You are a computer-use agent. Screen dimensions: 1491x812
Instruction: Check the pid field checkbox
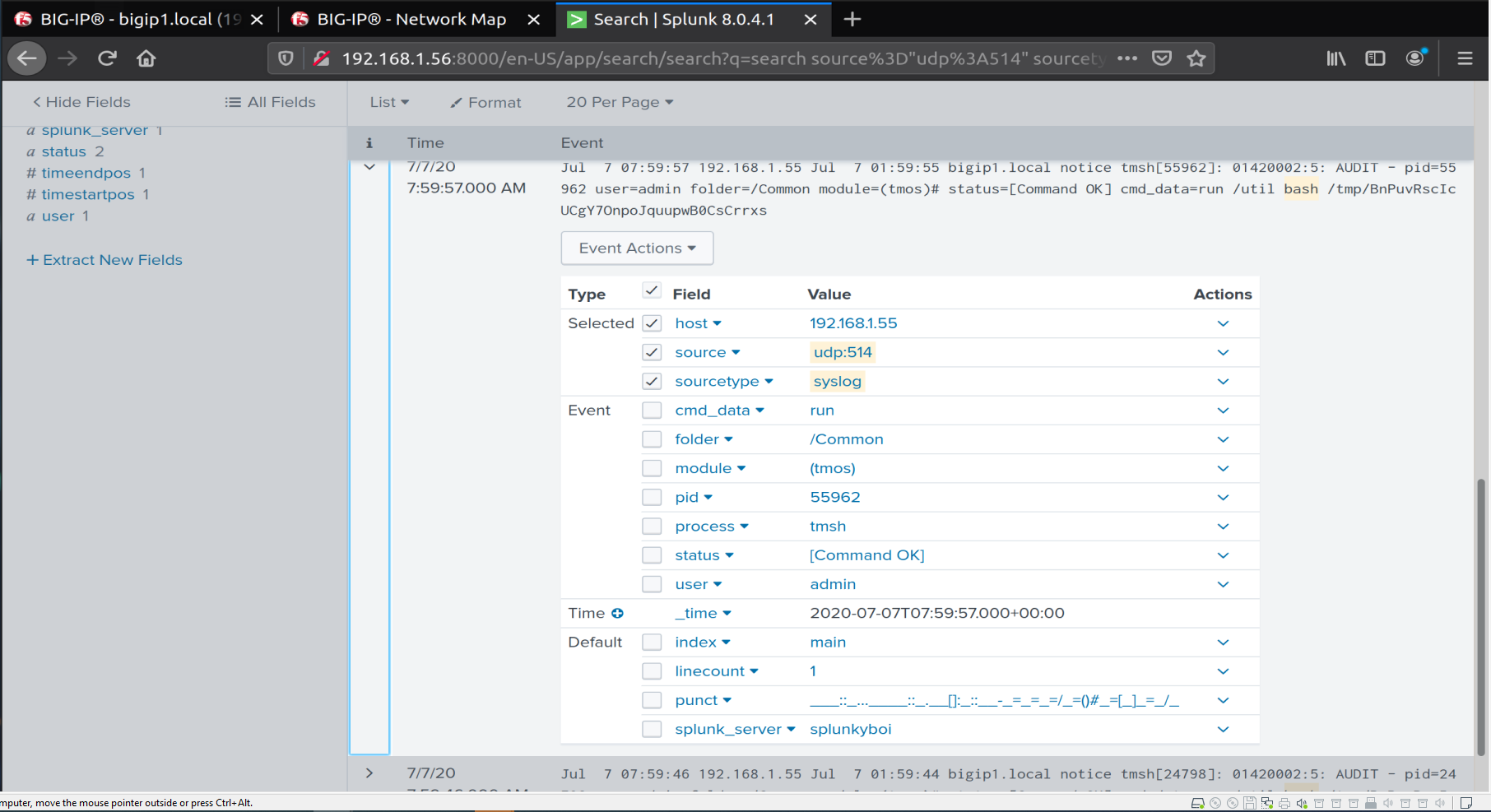(652, 497)
